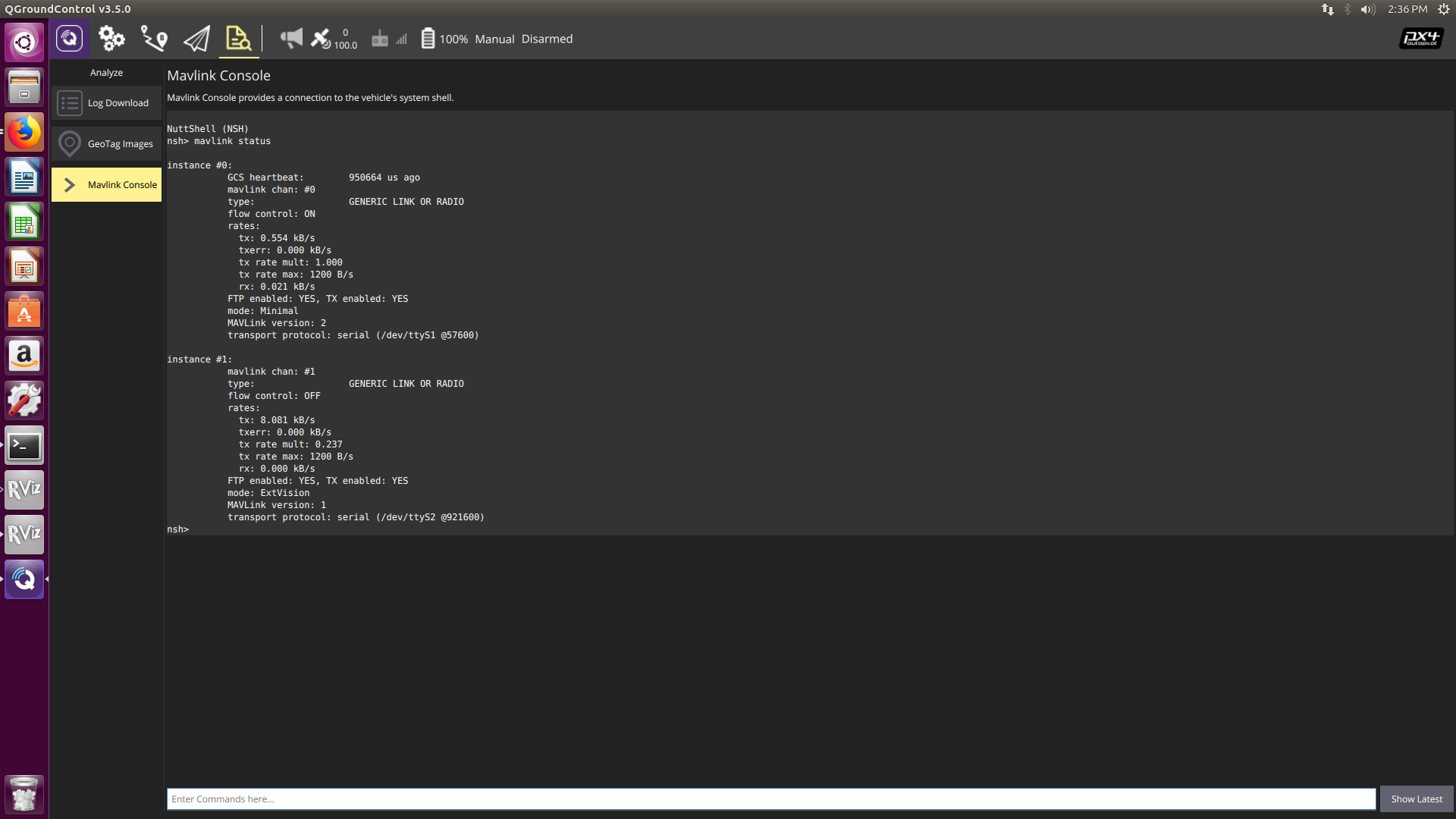The width and height of the screenshot is (1456, 819).
Task: Launch Firefox from the dock
Action: 24,132
